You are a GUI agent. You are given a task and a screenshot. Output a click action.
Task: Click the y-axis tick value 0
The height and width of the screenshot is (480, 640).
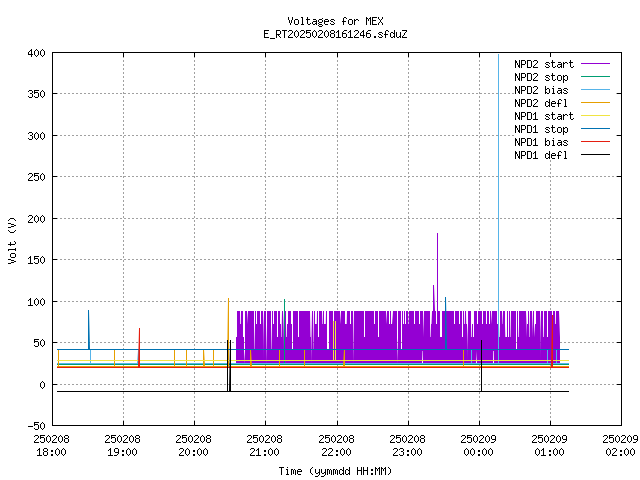pos(42,385)
